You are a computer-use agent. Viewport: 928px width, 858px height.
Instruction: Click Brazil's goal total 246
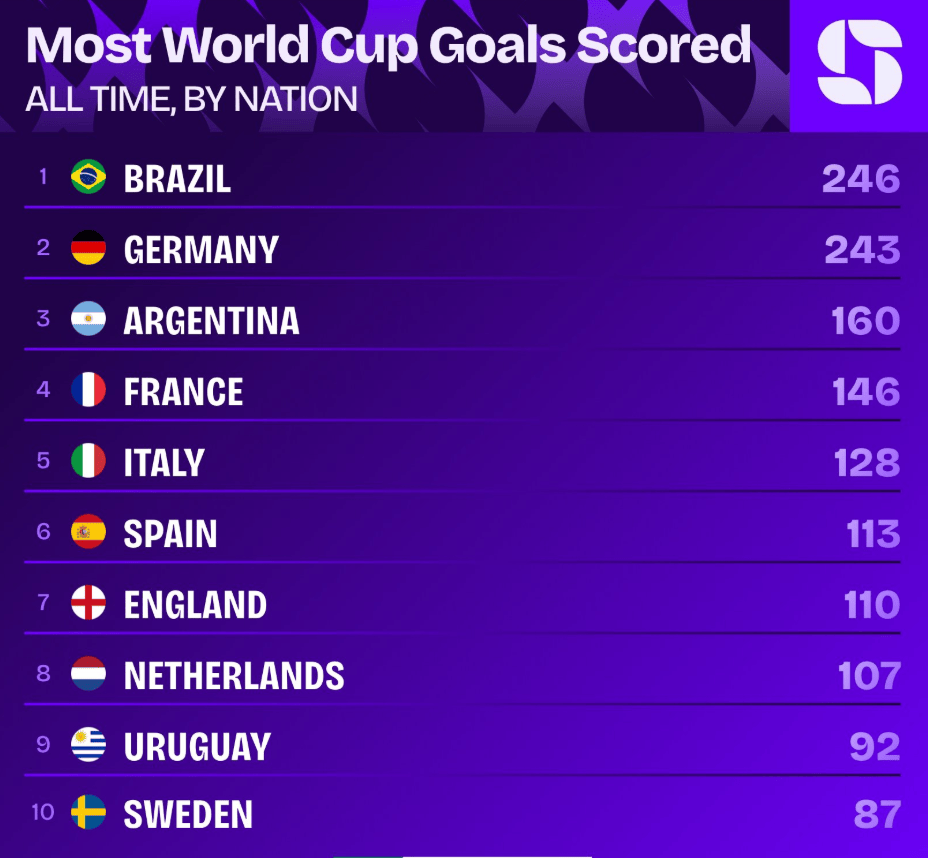coord(861,179)
